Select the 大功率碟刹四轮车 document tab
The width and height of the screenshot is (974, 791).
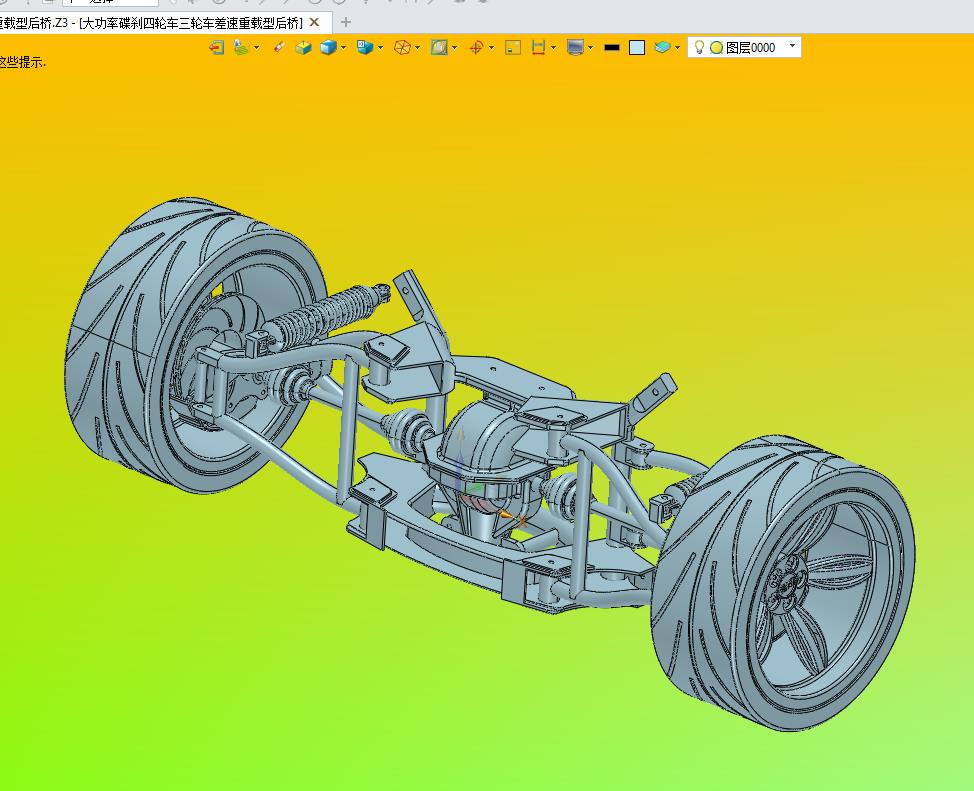coord(150,22)
